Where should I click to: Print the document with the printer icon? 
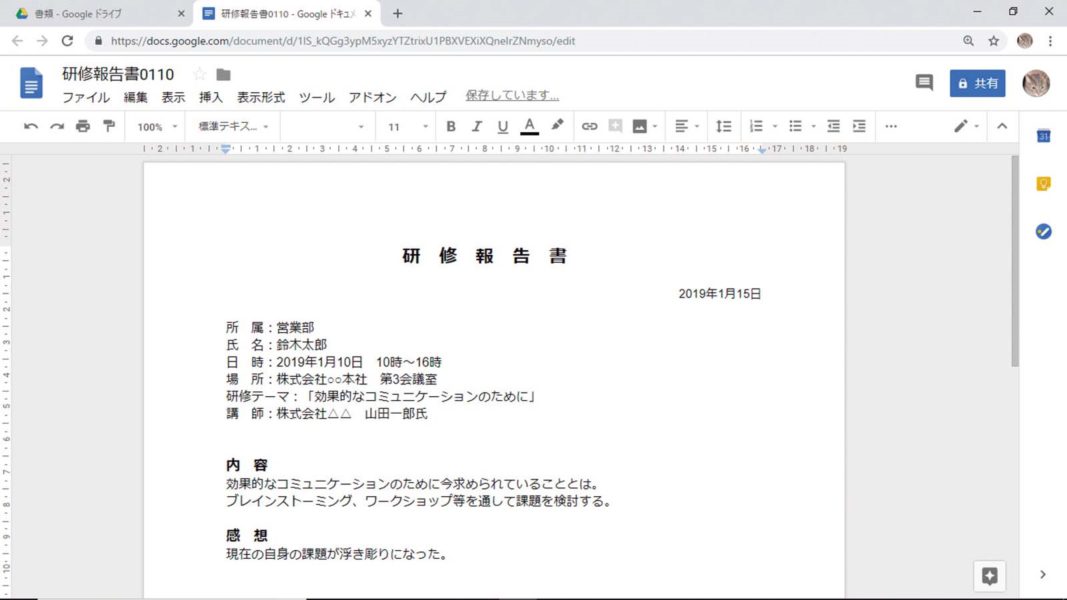pos(83,127)
